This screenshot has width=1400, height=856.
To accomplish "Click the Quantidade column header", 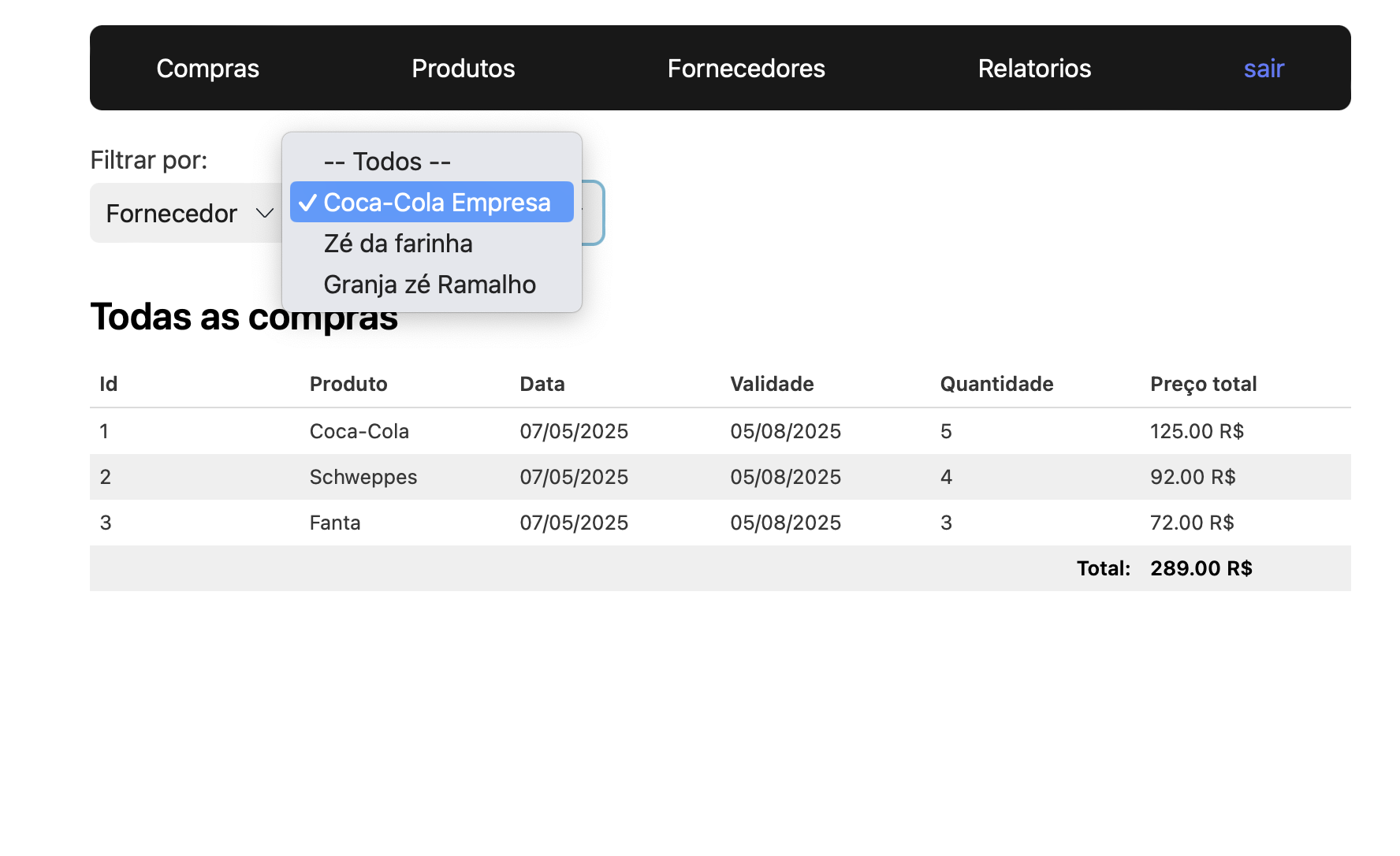I will click(996, 384).
